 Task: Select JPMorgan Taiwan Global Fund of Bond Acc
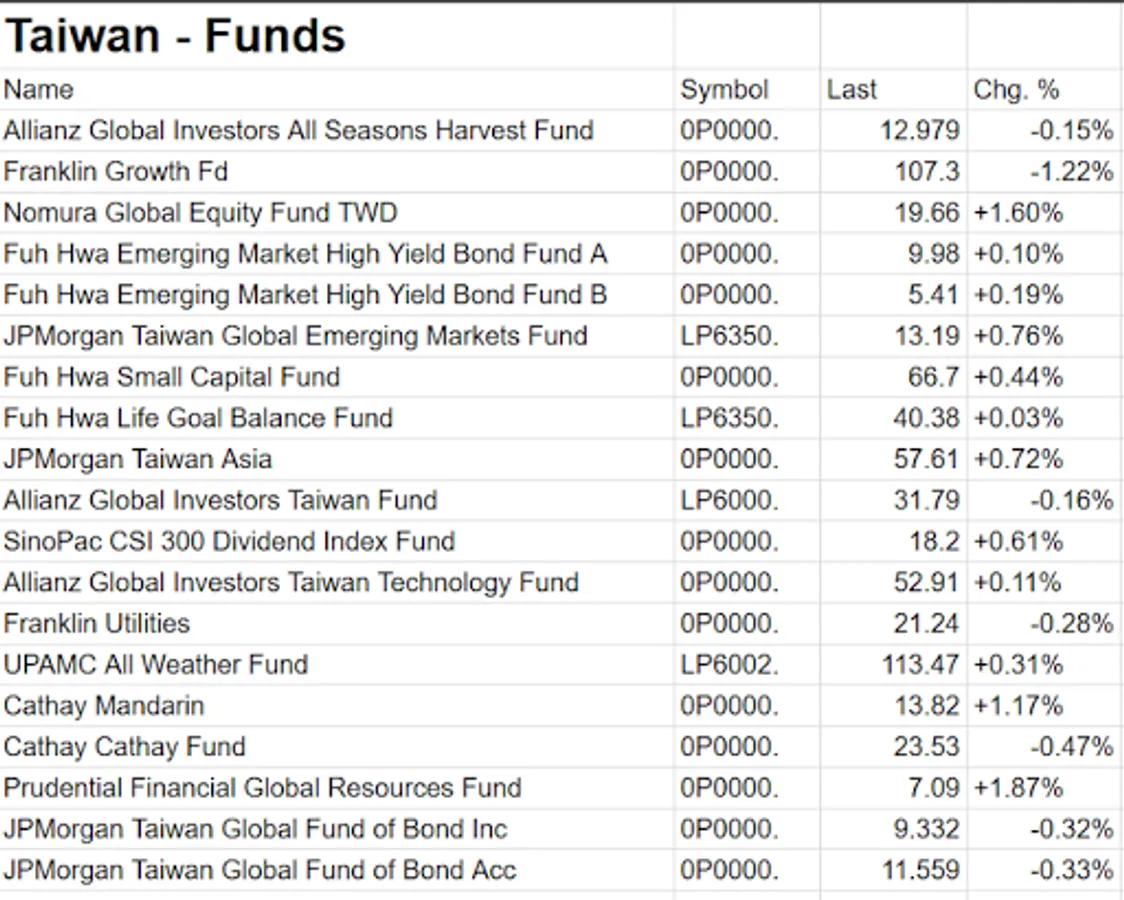pyautogui.click(x=260, y=869)
